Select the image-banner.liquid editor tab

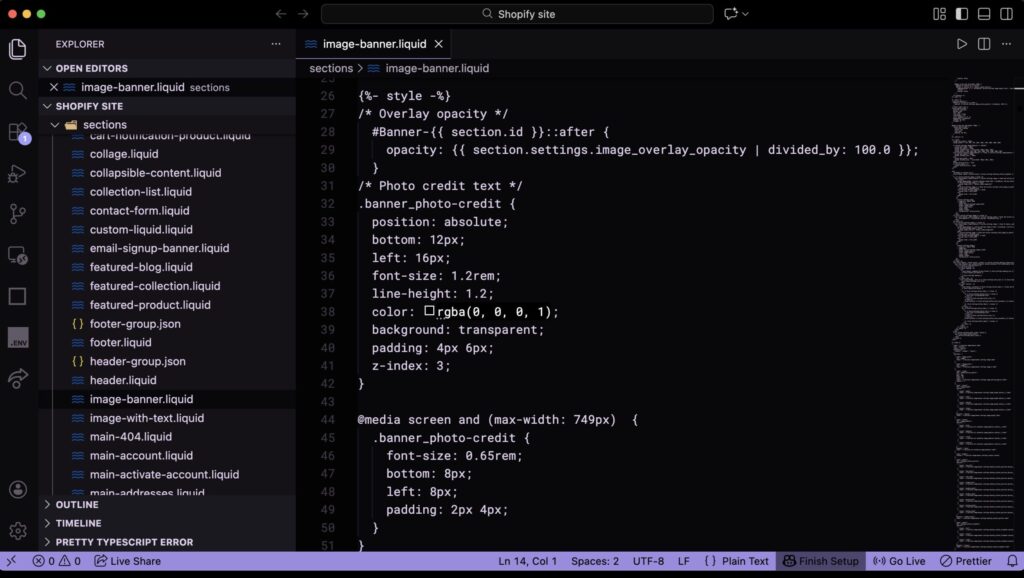pos(374,43)
